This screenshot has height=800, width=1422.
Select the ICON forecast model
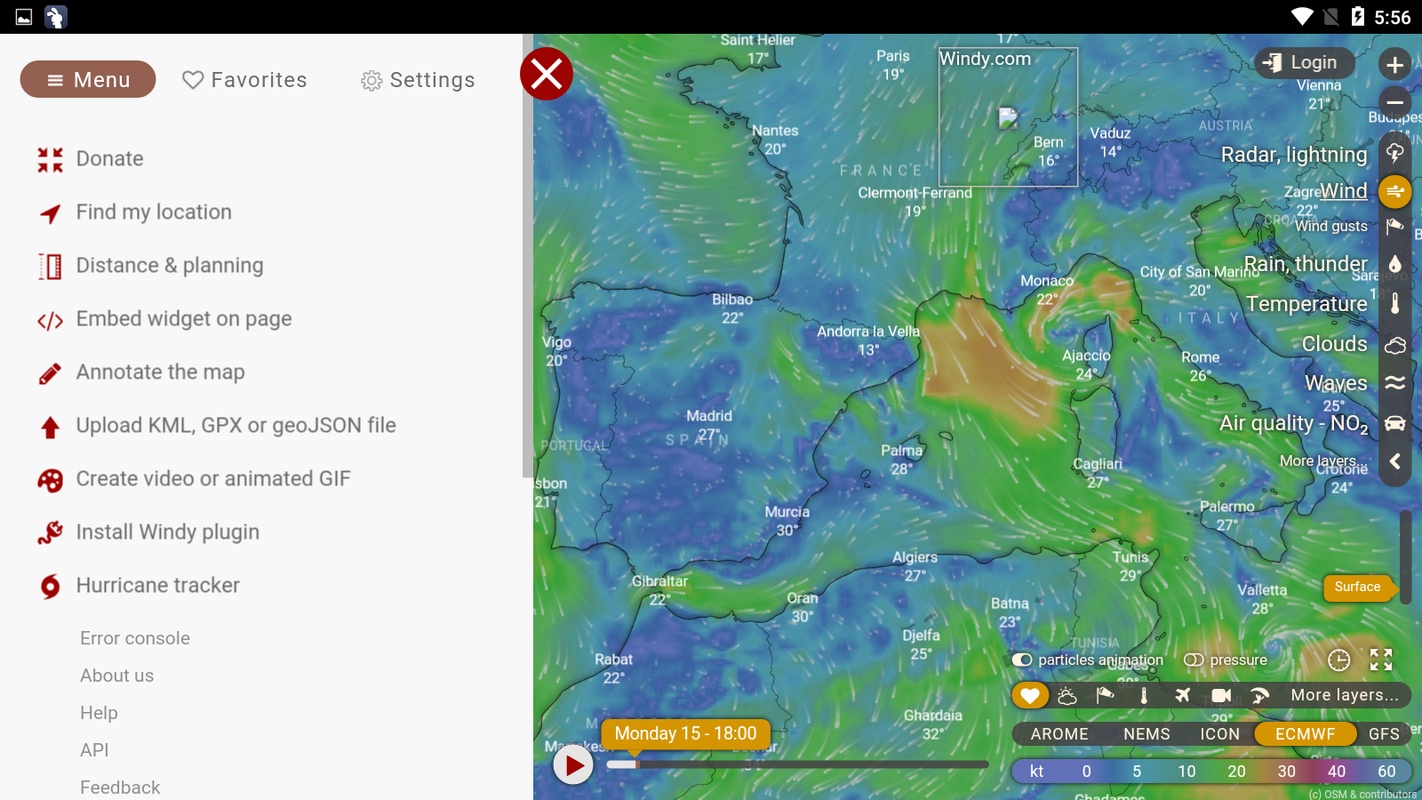[1220, 734]
